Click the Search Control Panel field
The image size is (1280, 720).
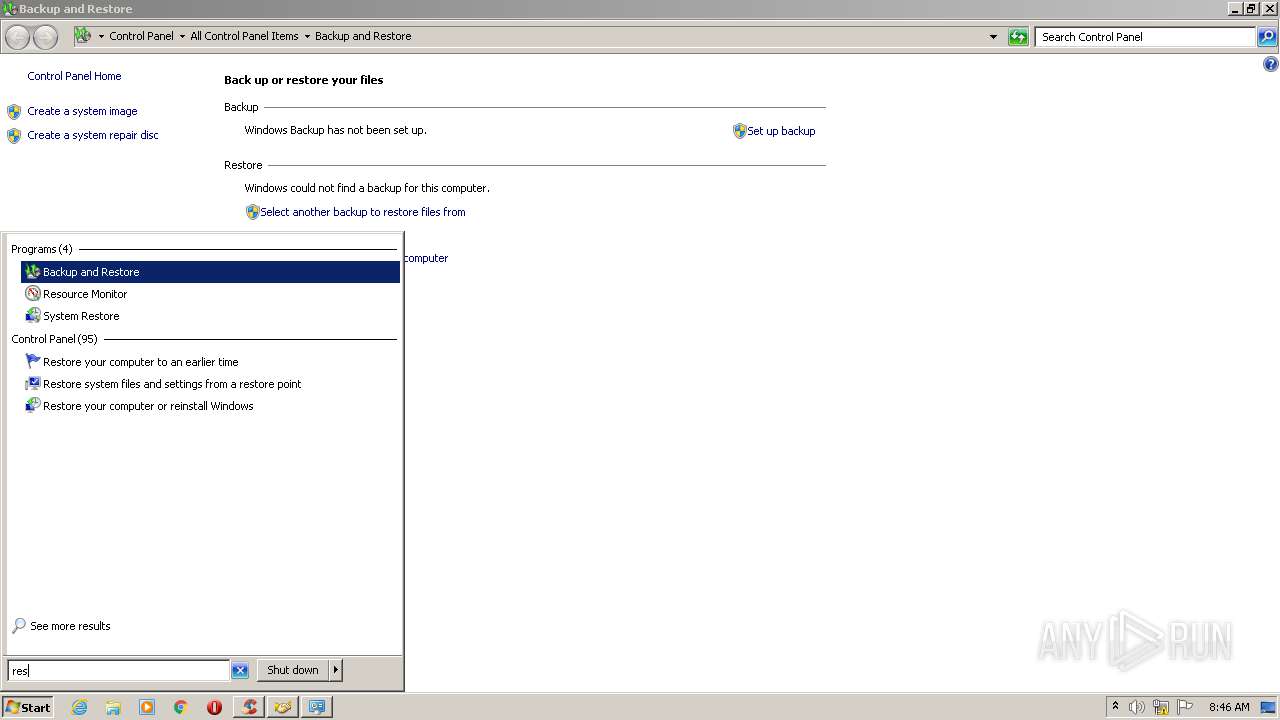[1145, 37]
